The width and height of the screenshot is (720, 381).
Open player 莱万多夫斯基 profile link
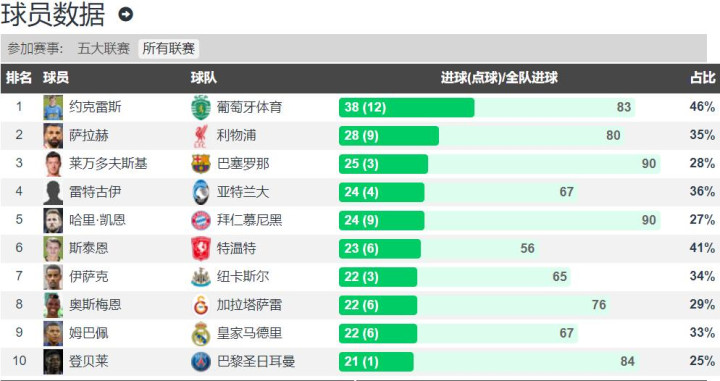pyautogui.click(x=108, y=163)
